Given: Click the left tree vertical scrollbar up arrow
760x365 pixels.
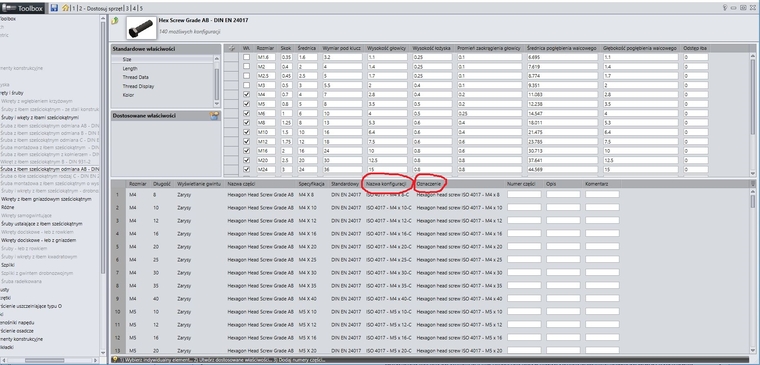Looking at the screenshot, I should point(103,19).
